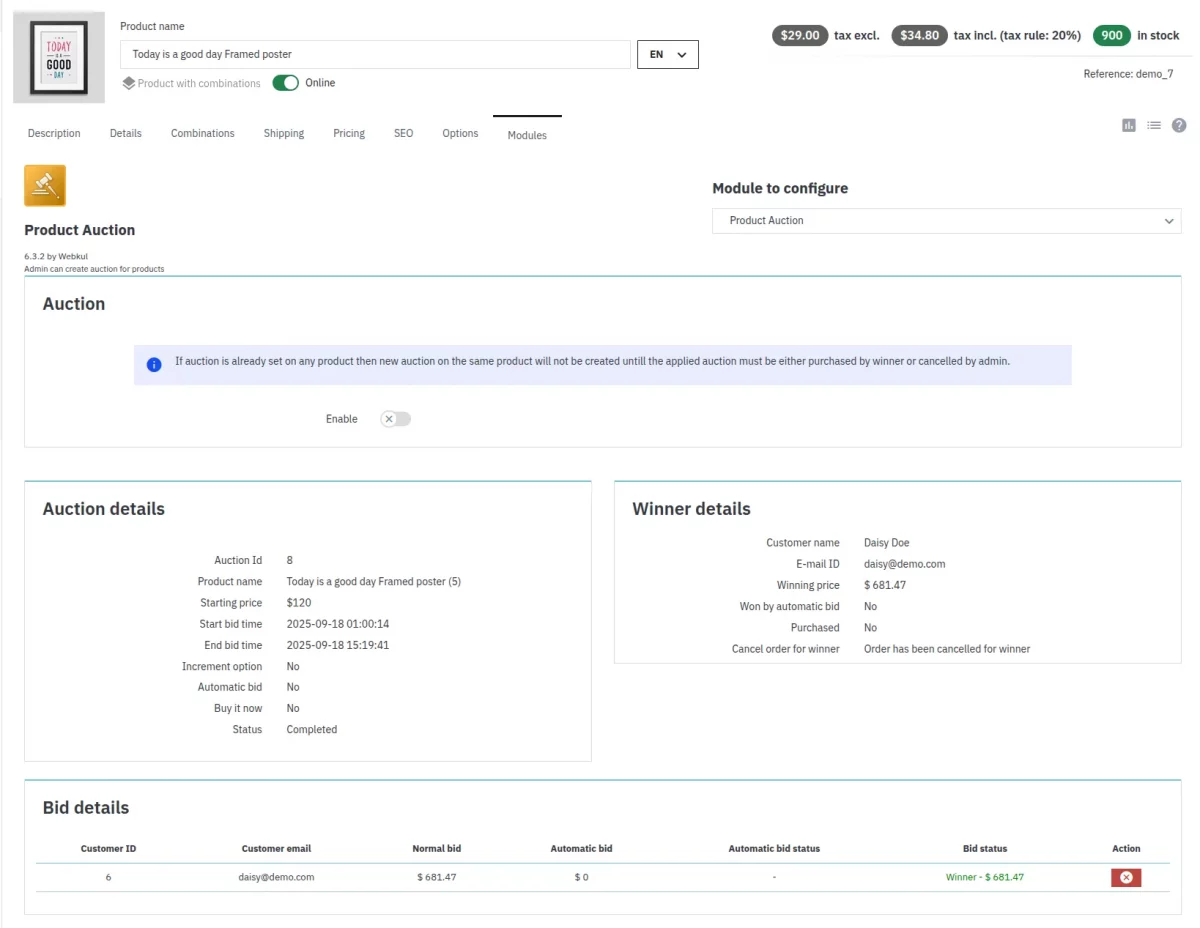Open the help question mark icon
The width and height of the screenshot is (1200, 928).
[1179, 125]
